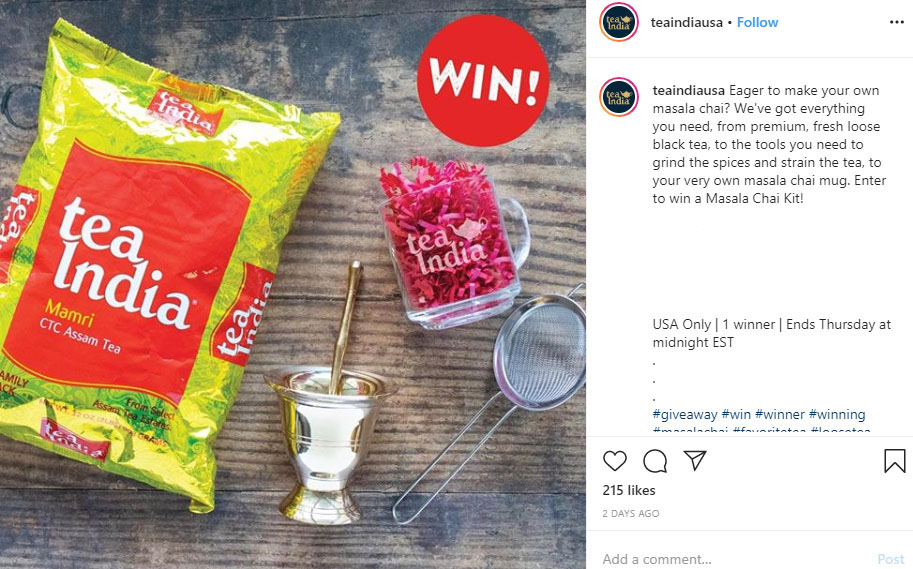Click the Tea India avatar in header

(x=618, y=22)
